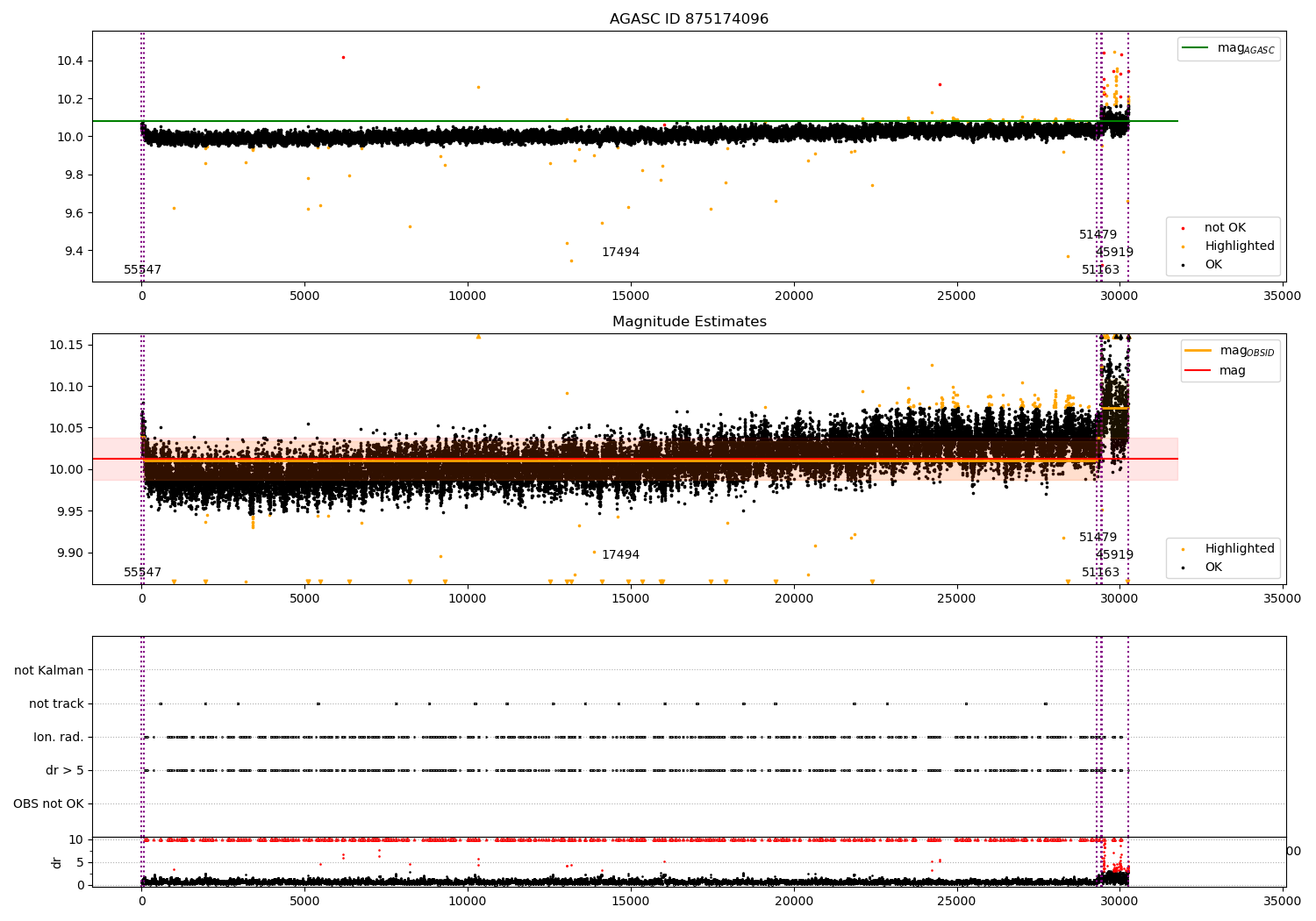The image size is (1316, 921).
Task: Click the 55547 annotation in top plot
Action: (142, 270)
